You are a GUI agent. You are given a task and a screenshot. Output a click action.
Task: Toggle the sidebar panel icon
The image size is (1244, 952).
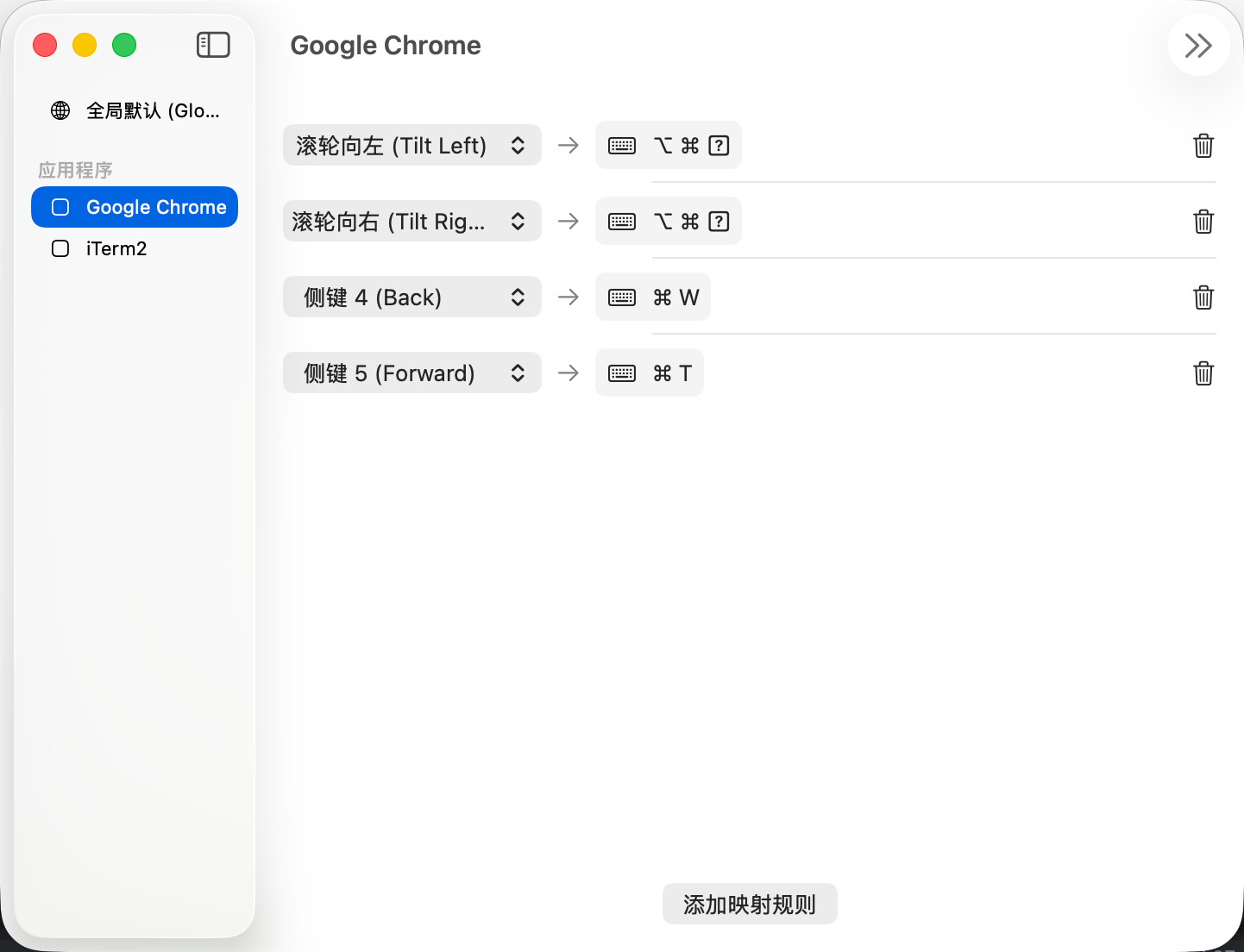coord(213,45)
